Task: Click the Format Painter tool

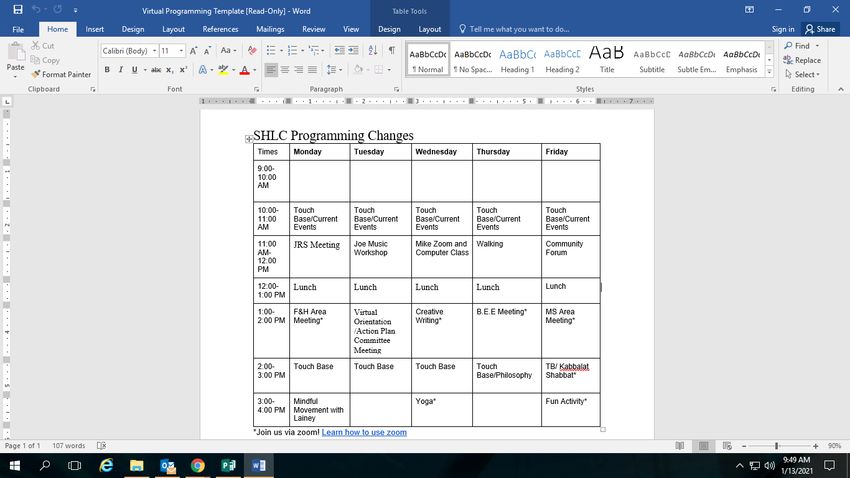Action: pyautogui.click(x=61, y=74)
